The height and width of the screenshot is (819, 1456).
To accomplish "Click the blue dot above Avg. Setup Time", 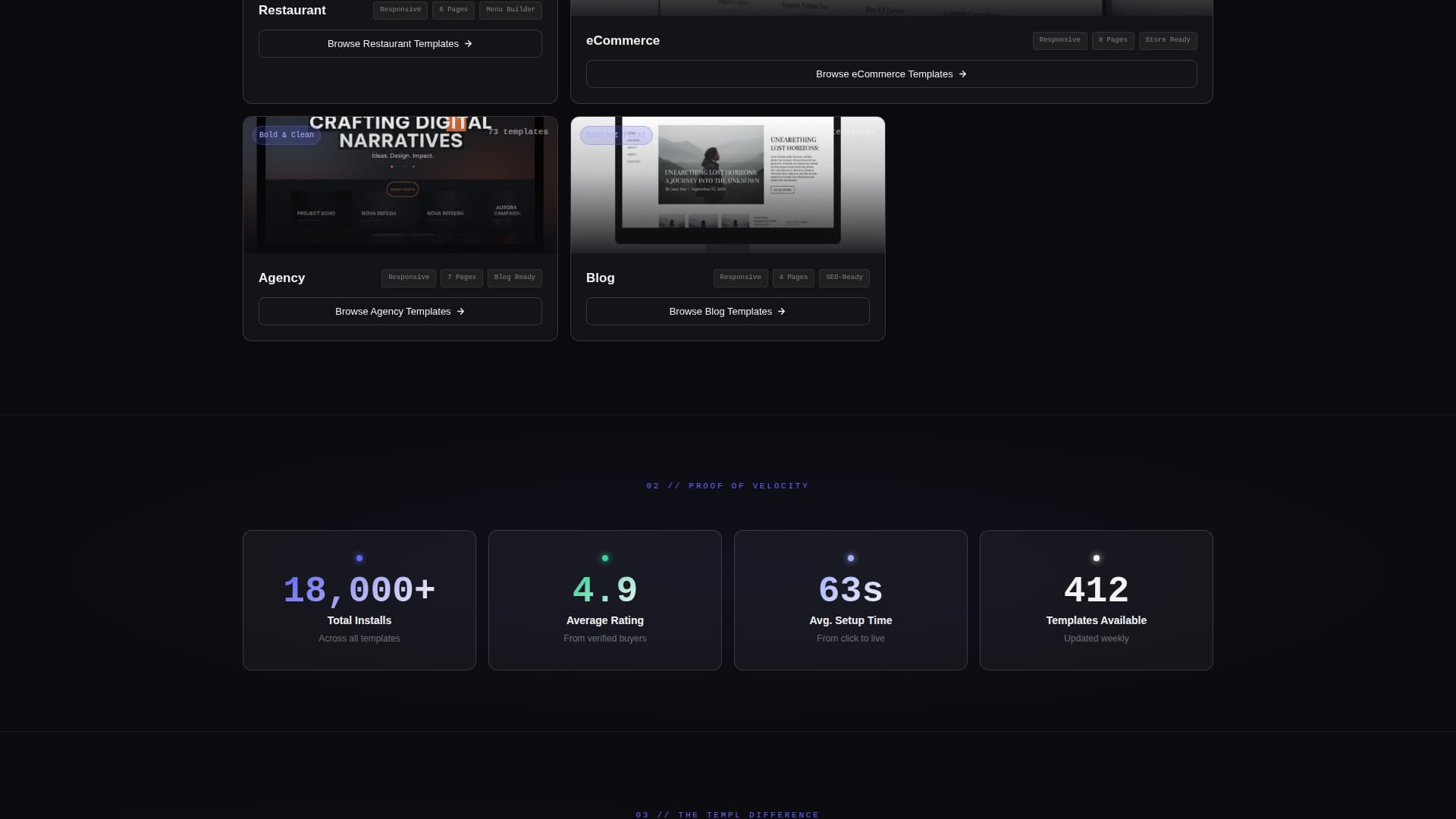I will (851, 558).
